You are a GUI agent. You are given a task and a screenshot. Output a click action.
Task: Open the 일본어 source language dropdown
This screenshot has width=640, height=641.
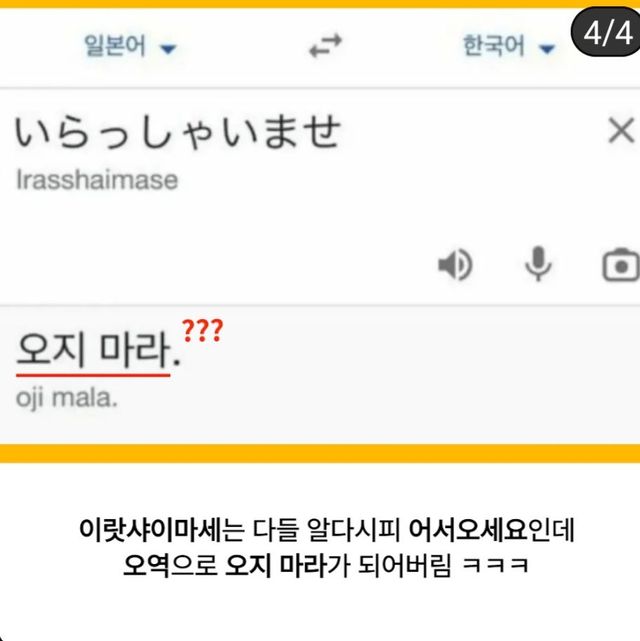tap(130, 46)
